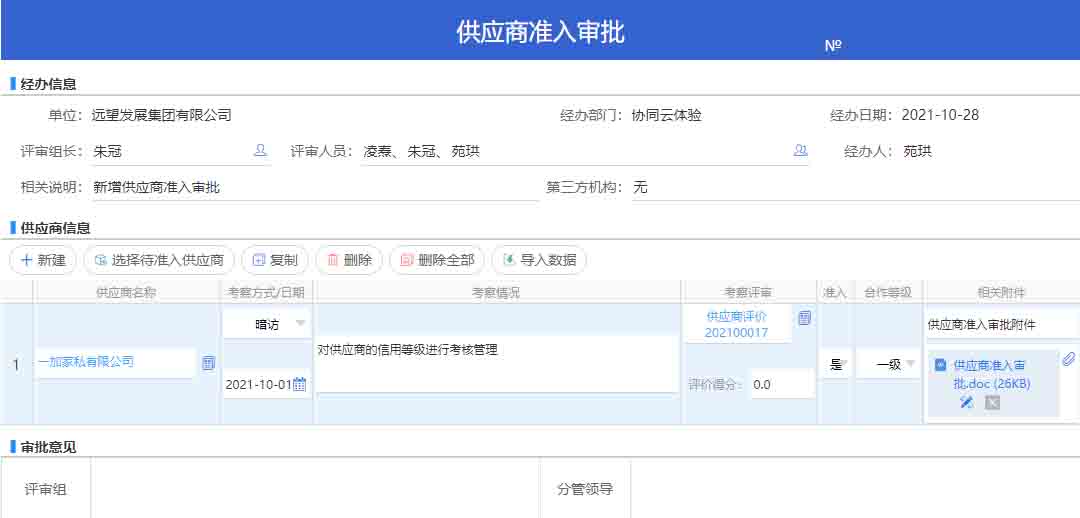
Task: Click the 协同云体验 department text
Action: pos(667,115)
